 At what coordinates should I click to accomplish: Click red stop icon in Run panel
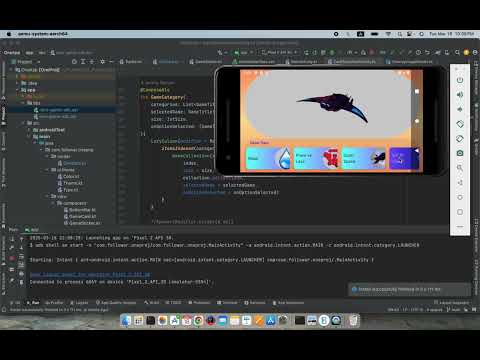point(13,258)
